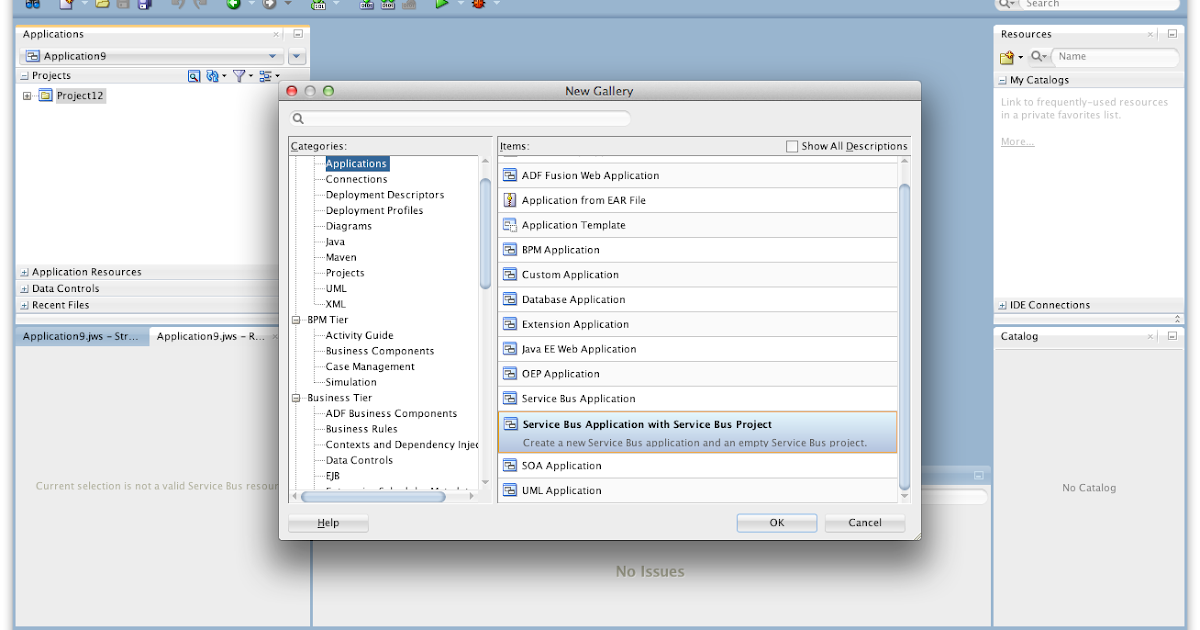This screenshot has width=1200, height=630.
Task: Click the Refresh icon in the Projects panel
Action: click(x=211, y=75)
